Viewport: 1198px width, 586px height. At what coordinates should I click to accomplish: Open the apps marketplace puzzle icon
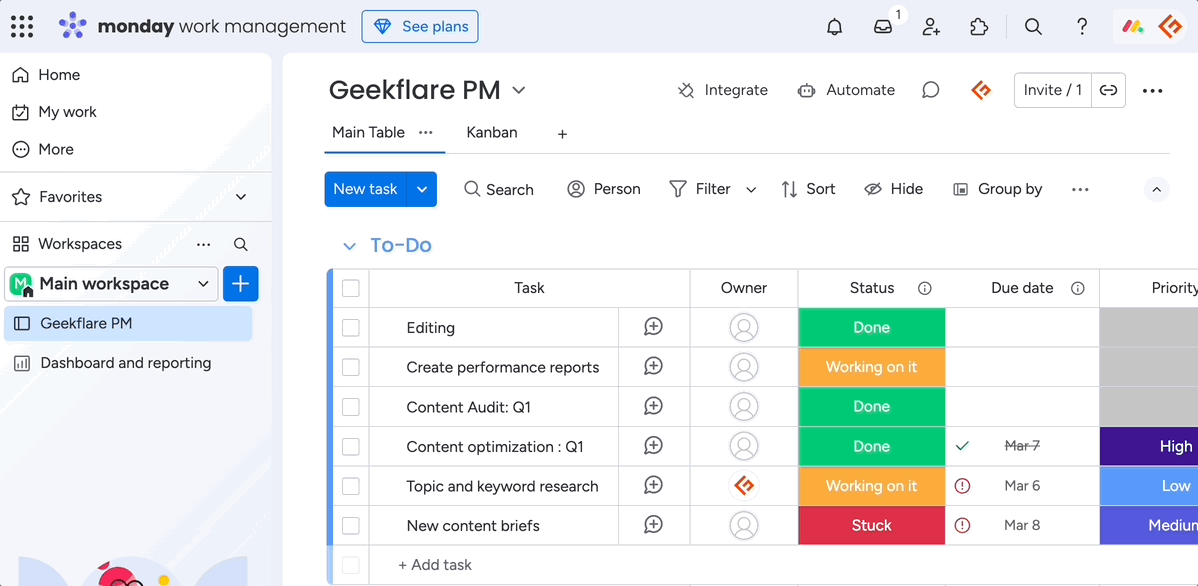[x=979, y=27]
